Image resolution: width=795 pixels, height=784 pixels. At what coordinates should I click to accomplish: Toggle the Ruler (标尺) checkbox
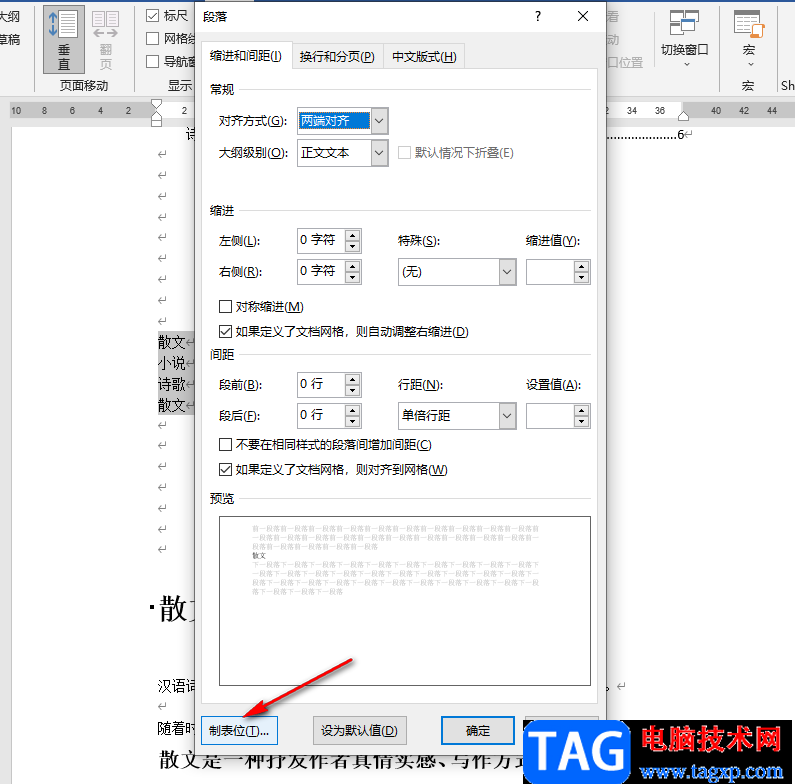coord(153,16)
